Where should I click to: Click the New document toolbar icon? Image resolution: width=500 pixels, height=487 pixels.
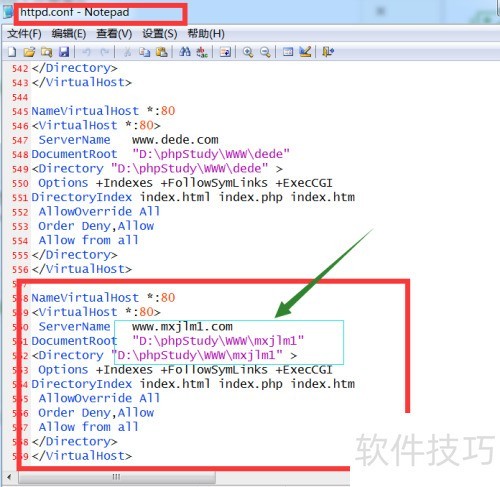[x=12, y=52]
